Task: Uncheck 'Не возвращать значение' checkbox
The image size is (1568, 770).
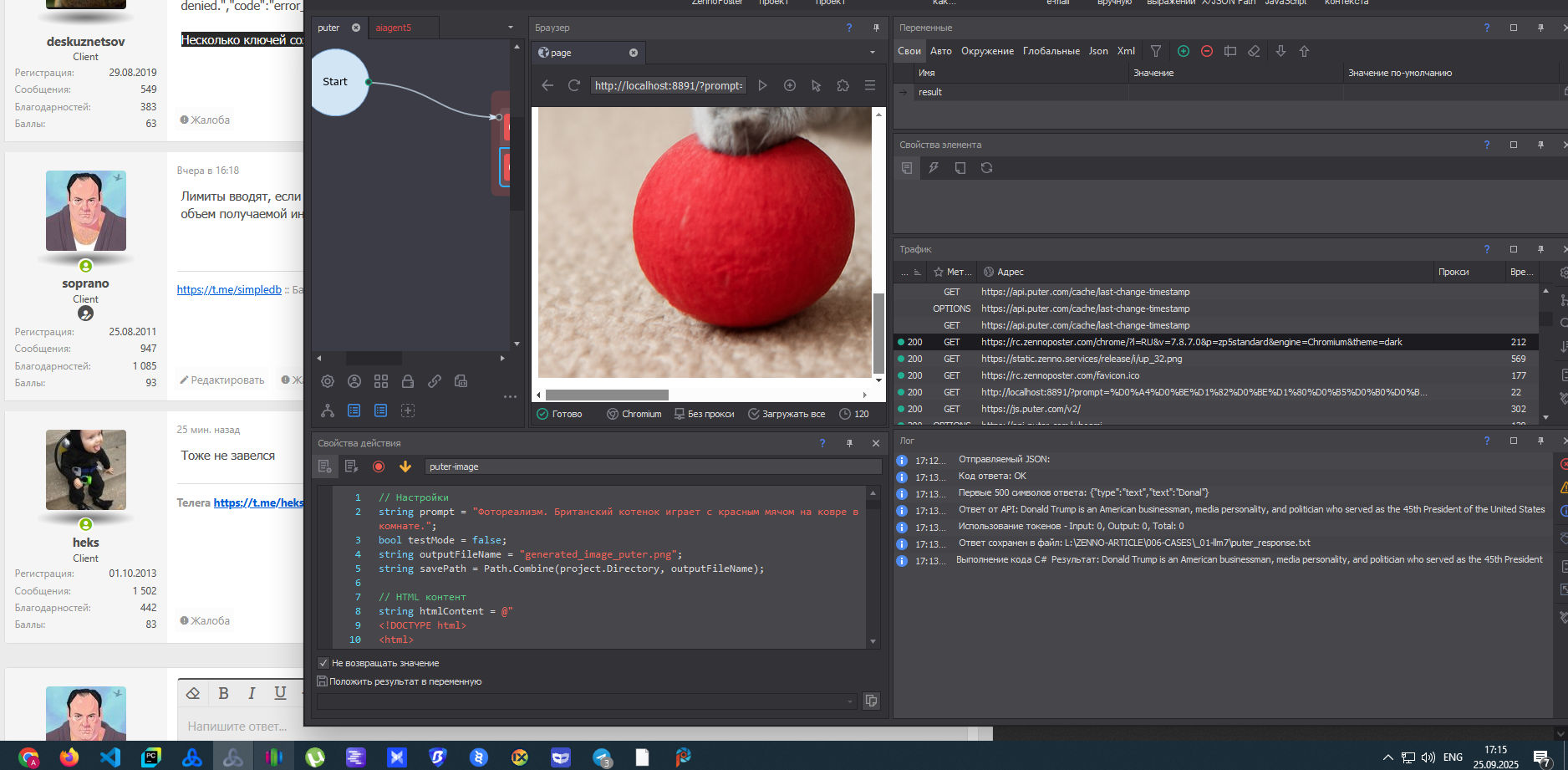Action: 323,663
